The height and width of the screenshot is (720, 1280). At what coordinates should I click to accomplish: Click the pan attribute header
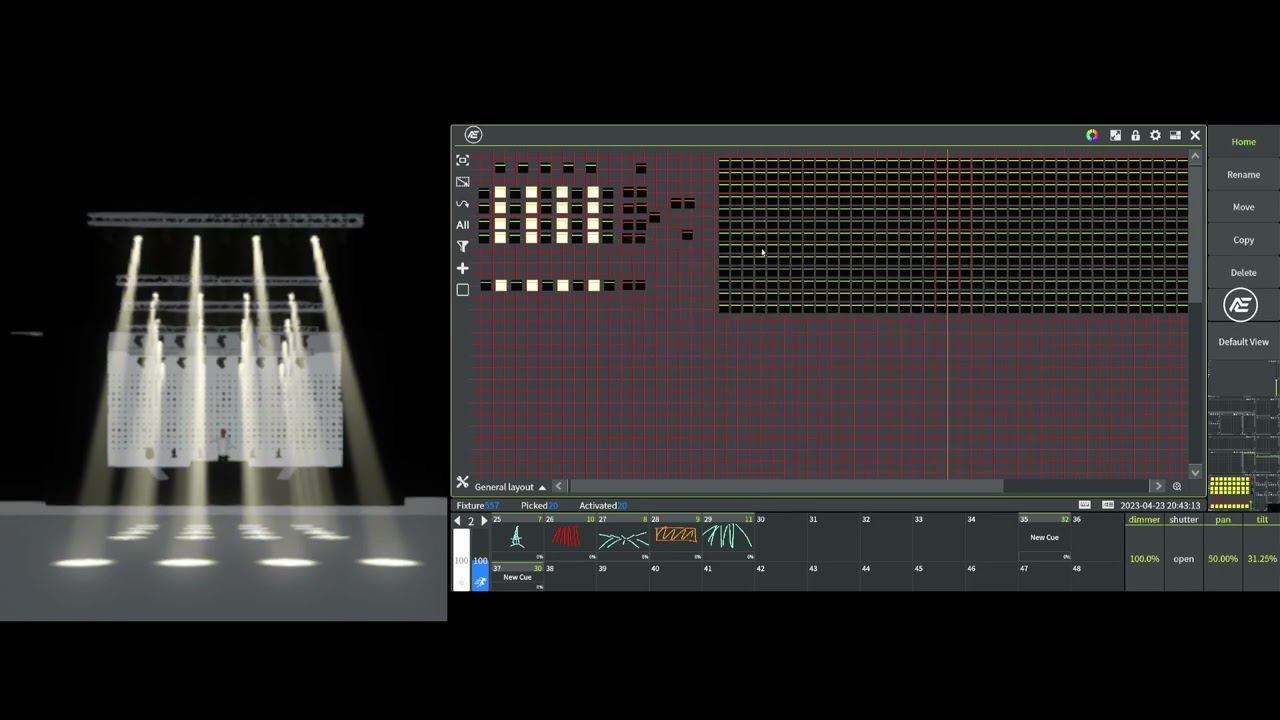click(1223, 520)
